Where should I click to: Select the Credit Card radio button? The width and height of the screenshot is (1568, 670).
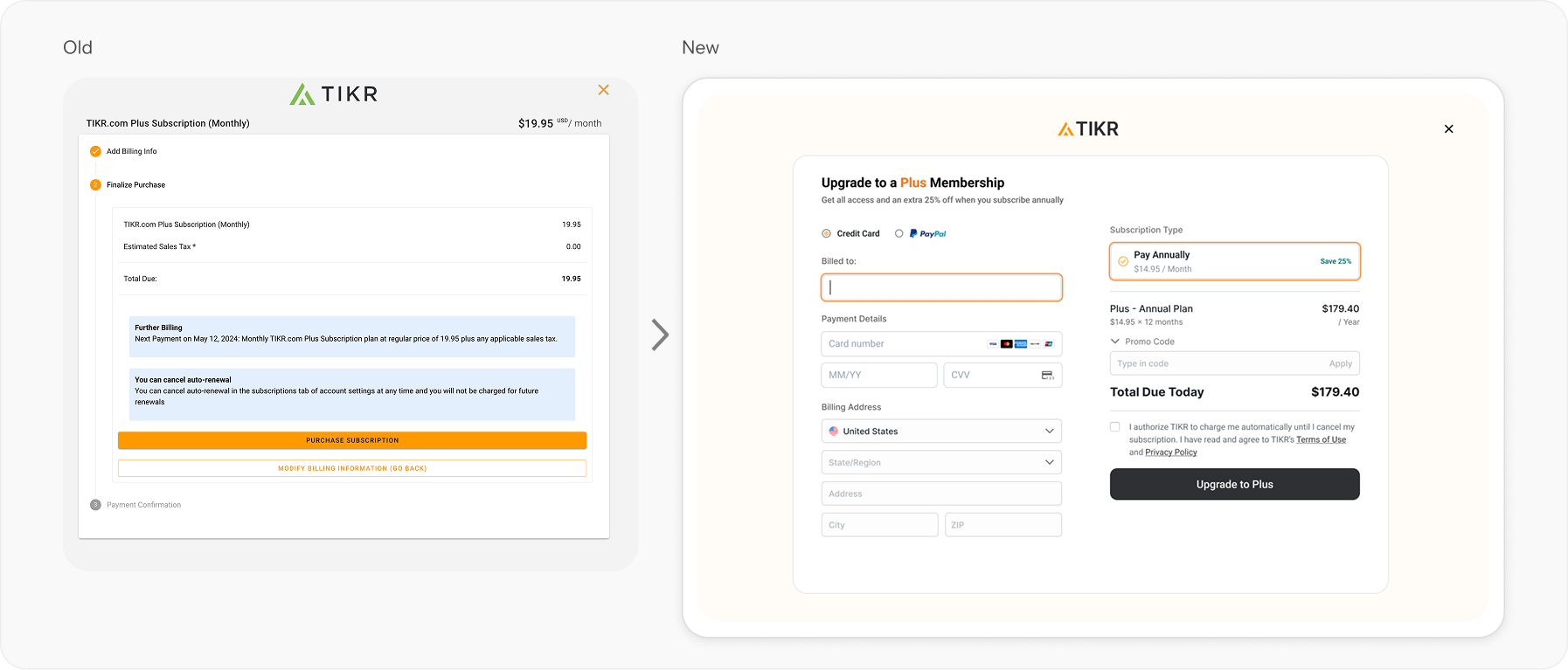[826, 233]
